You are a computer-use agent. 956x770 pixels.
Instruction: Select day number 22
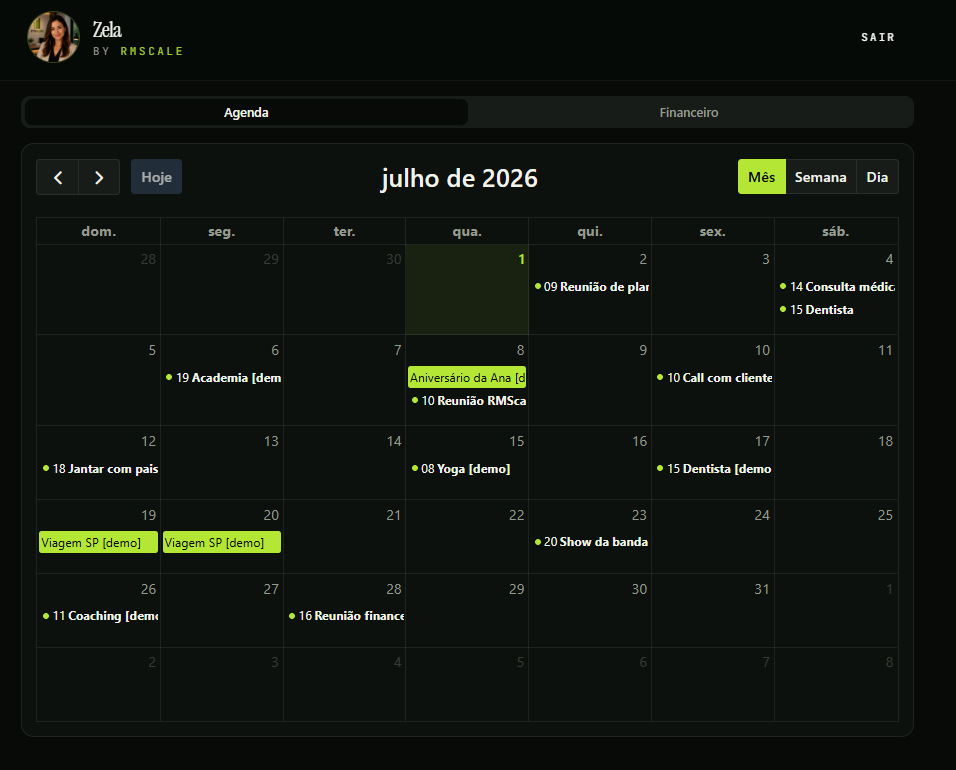point(516,515)
